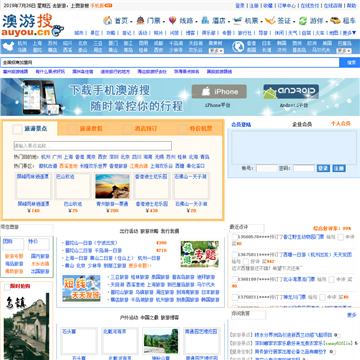Focus the main search input field
Image resolution: width=360 pixels, height=360 pixels.
click(x=170, y=62)
